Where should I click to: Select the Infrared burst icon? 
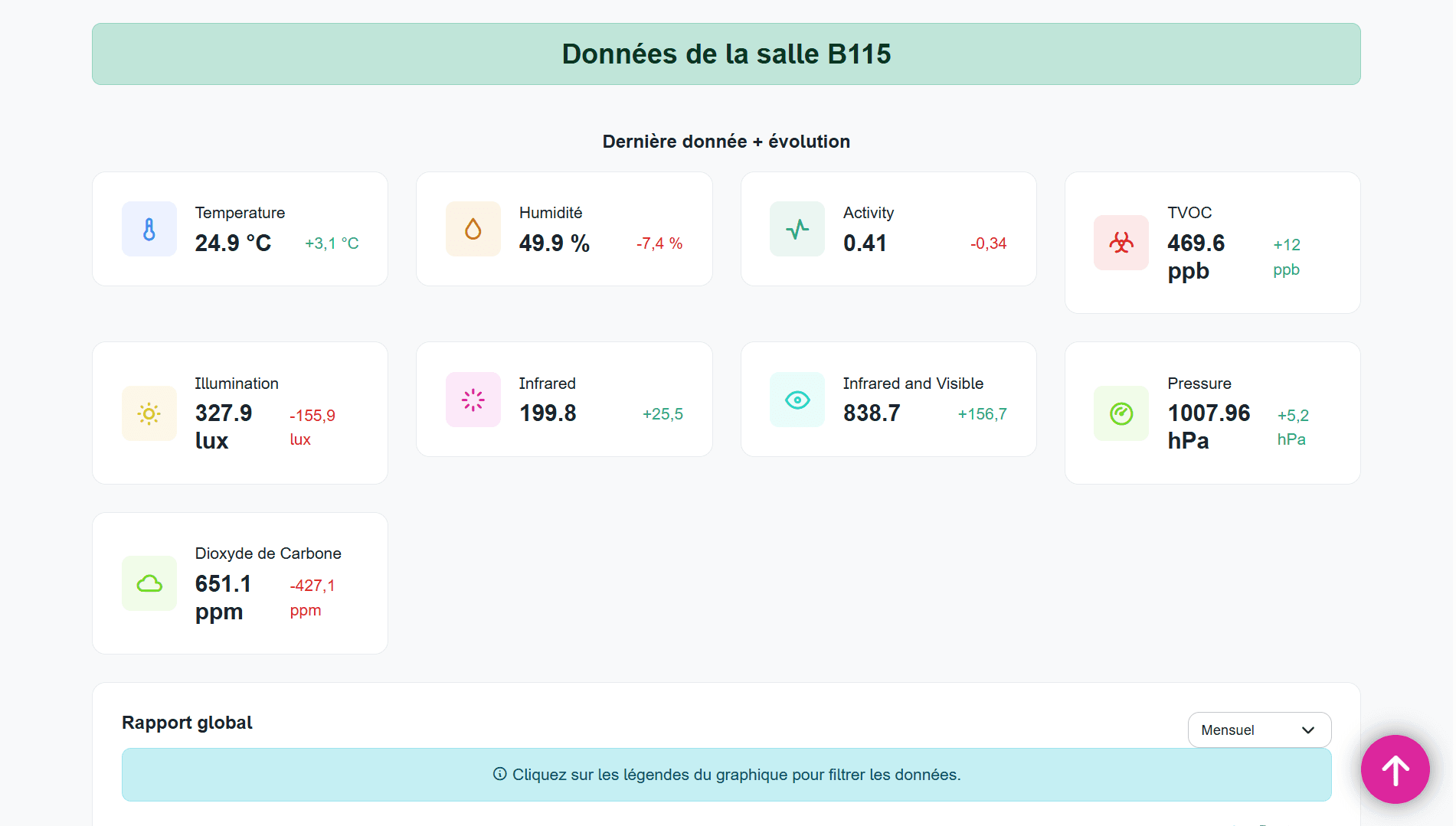[473, 399]
